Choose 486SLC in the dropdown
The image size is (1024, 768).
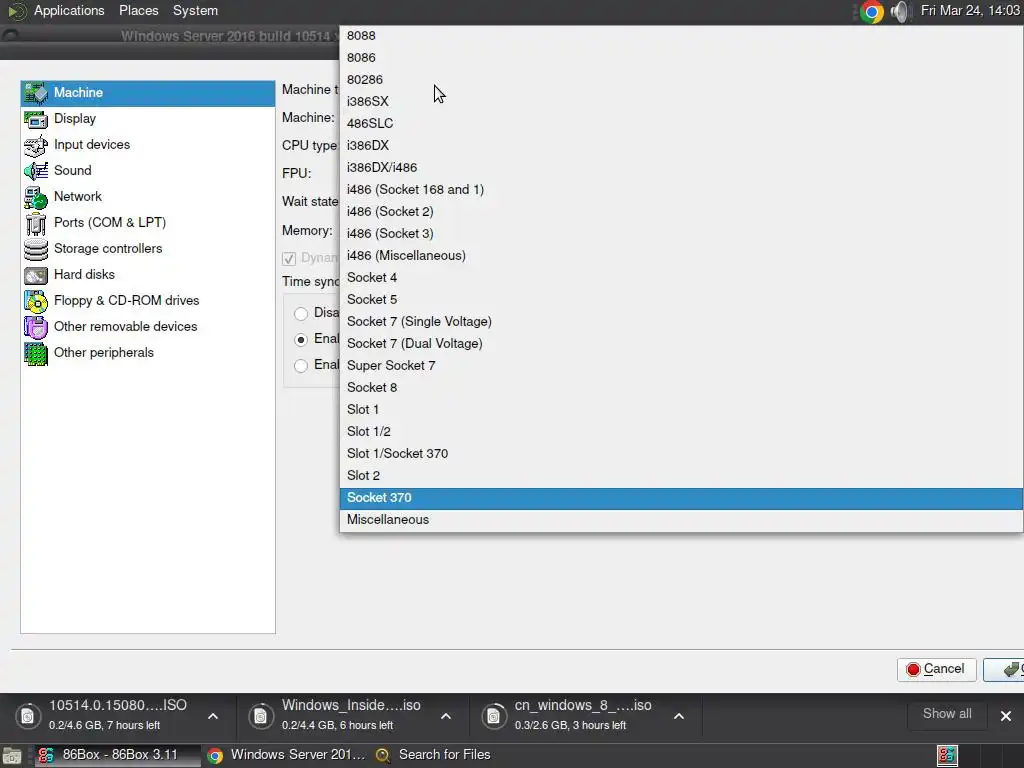coord(681,123)
